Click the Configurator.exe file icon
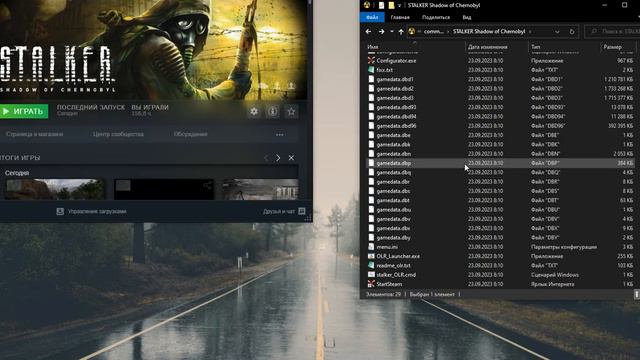The width and height of the screenshot is (640, 360). [x=371, y=60]
